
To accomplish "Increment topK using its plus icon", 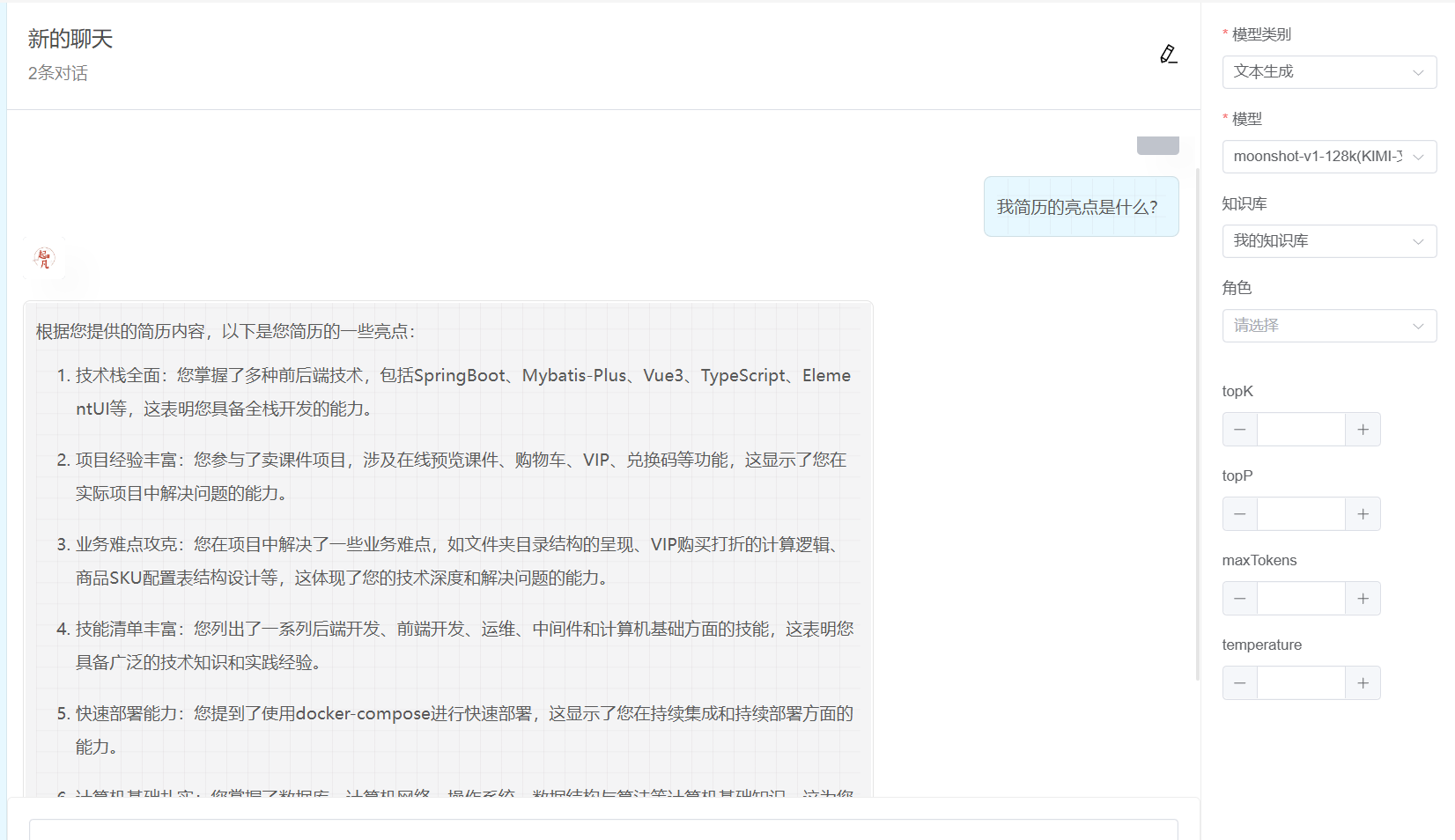I will click(1362, 429).
